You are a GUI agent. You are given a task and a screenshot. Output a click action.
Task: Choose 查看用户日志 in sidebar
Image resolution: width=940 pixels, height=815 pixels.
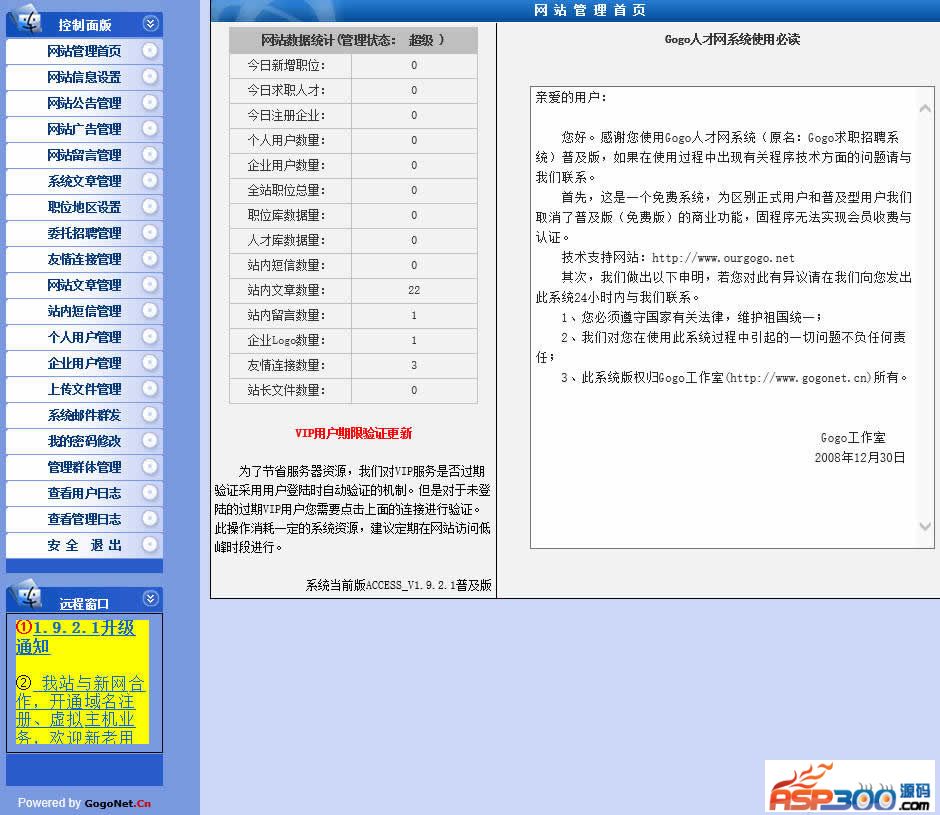pos(84,493)
